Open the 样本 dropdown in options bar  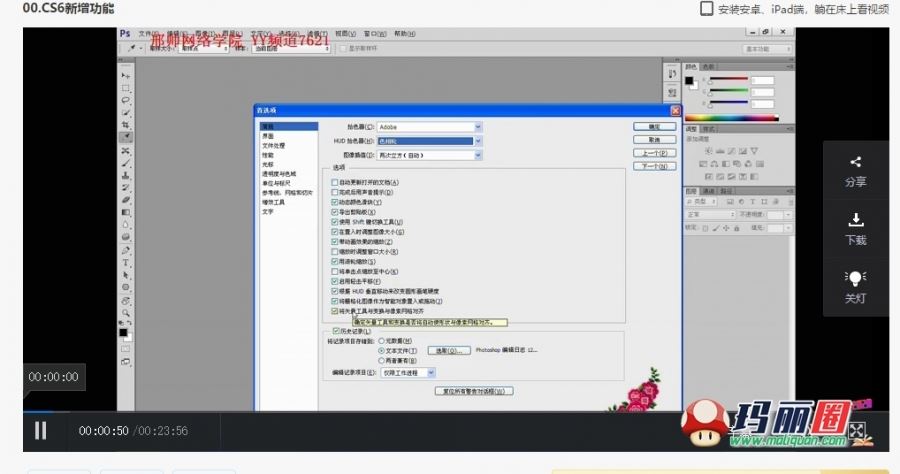291,49
